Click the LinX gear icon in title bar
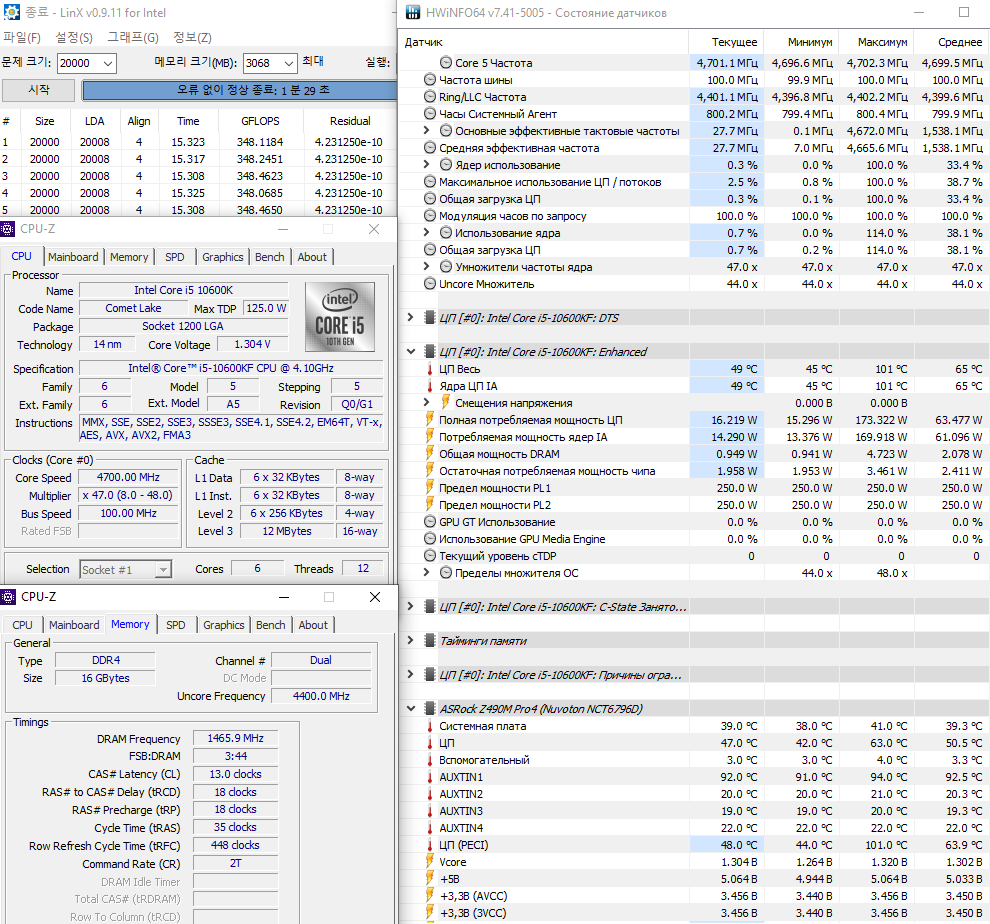Viewport: 990px width, 924px height. (12, 12)
